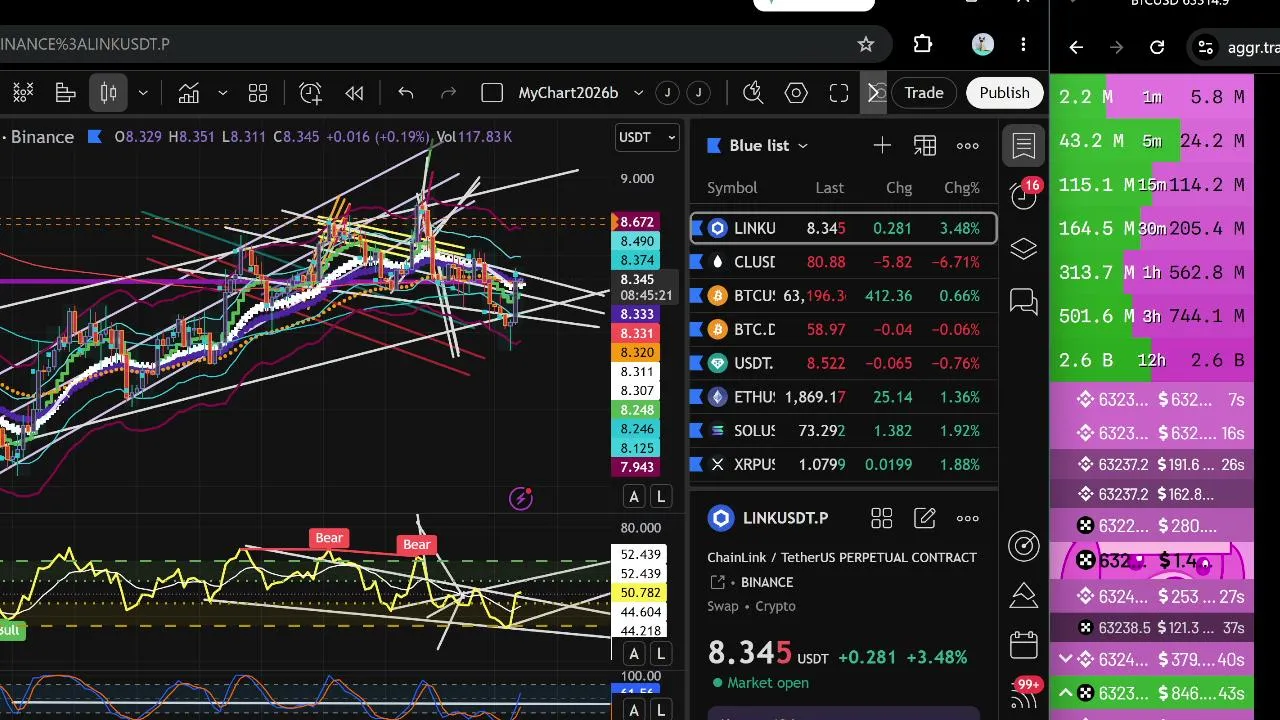Open the stacked layers icon in right sidebar
The width and height of the screenshot is (1280, 720).
tap(1024, 249)
